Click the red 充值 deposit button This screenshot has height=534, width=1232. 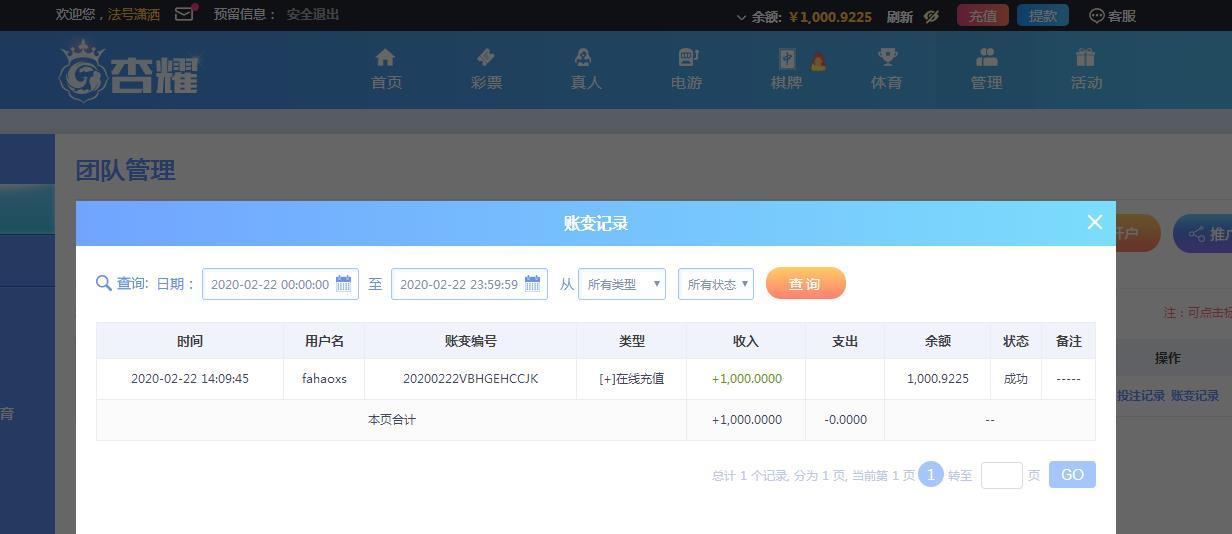point(983,16)
